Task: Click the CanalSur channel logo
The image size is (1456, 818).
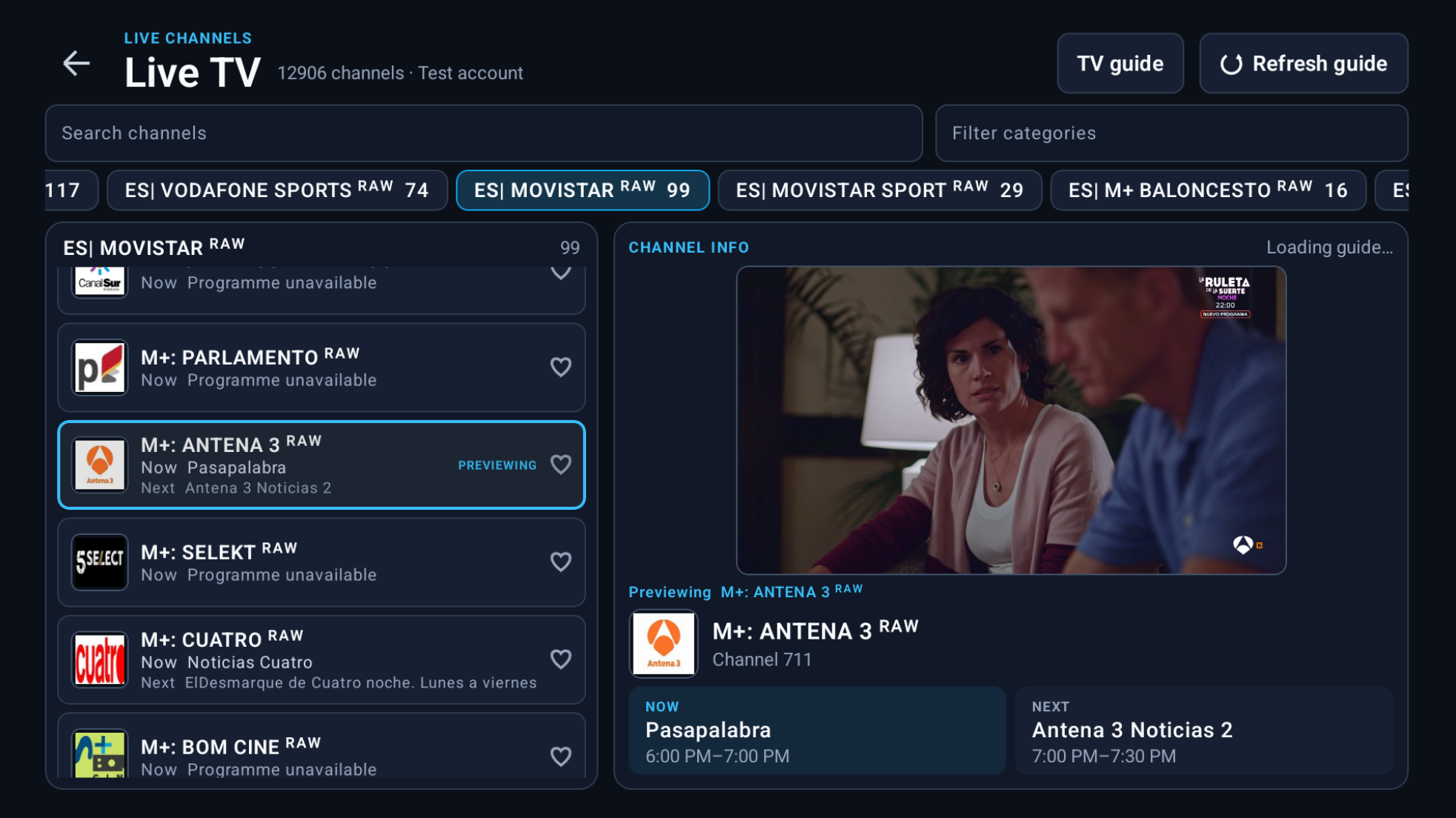Action: point(100,282)
